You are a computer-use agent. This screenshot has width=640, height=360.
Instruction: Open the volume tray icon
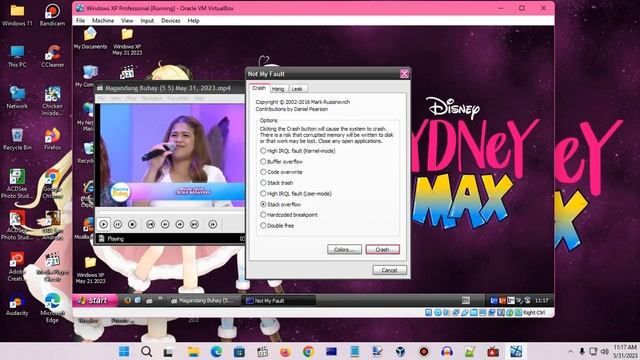pyautogui.click(x=605, y=351)
